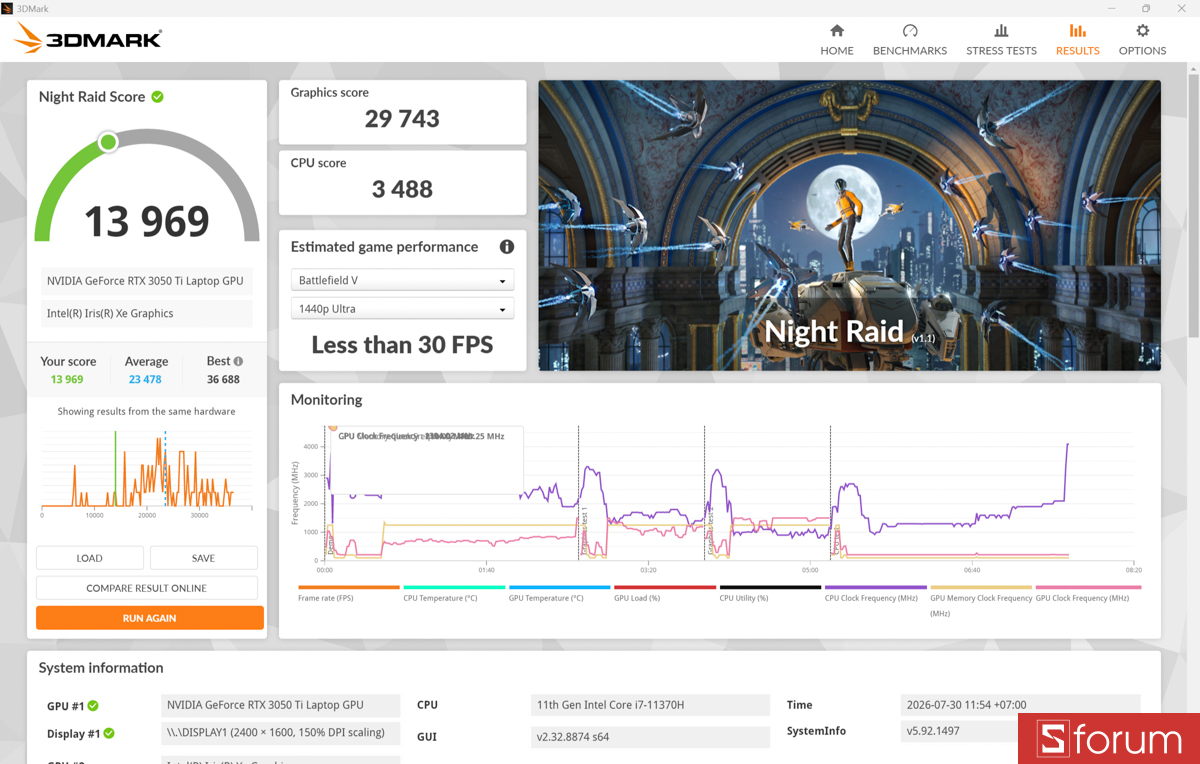Click the info icon for Estimated game performance
Viewport: 1200px width, 764px height.
507,247
